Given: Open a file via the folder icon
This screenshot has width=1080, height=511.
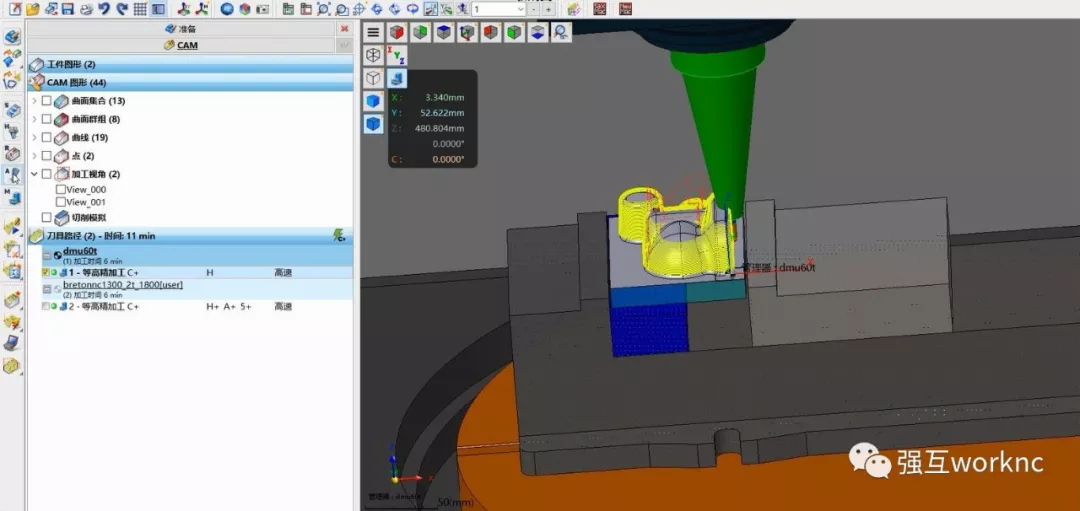Looking at the screenshot, I should pos(32,9).
